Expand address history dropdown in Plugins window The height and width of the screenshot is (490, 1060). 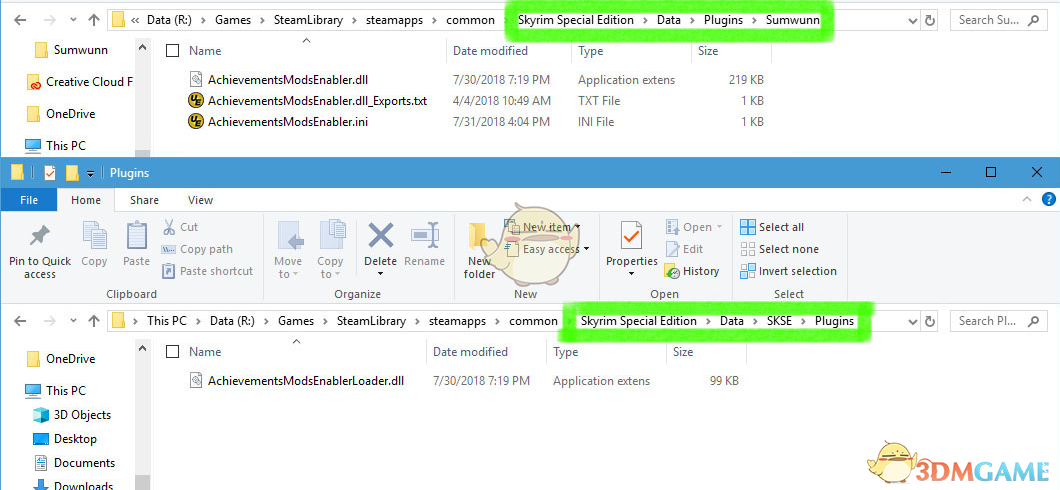pyautogui.click(x=912, y=321)
